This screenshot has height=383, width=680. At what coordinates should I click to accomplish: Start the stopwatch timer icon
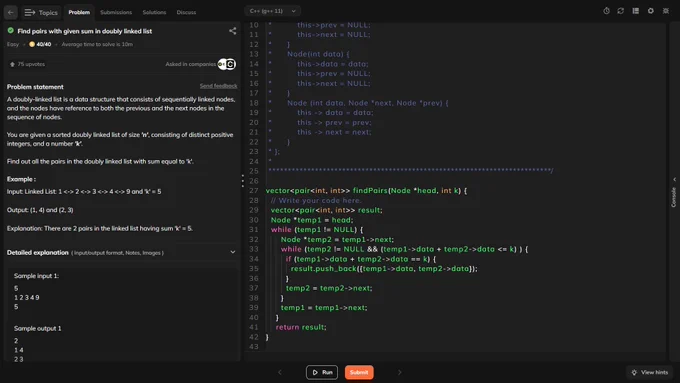[606, 11]
